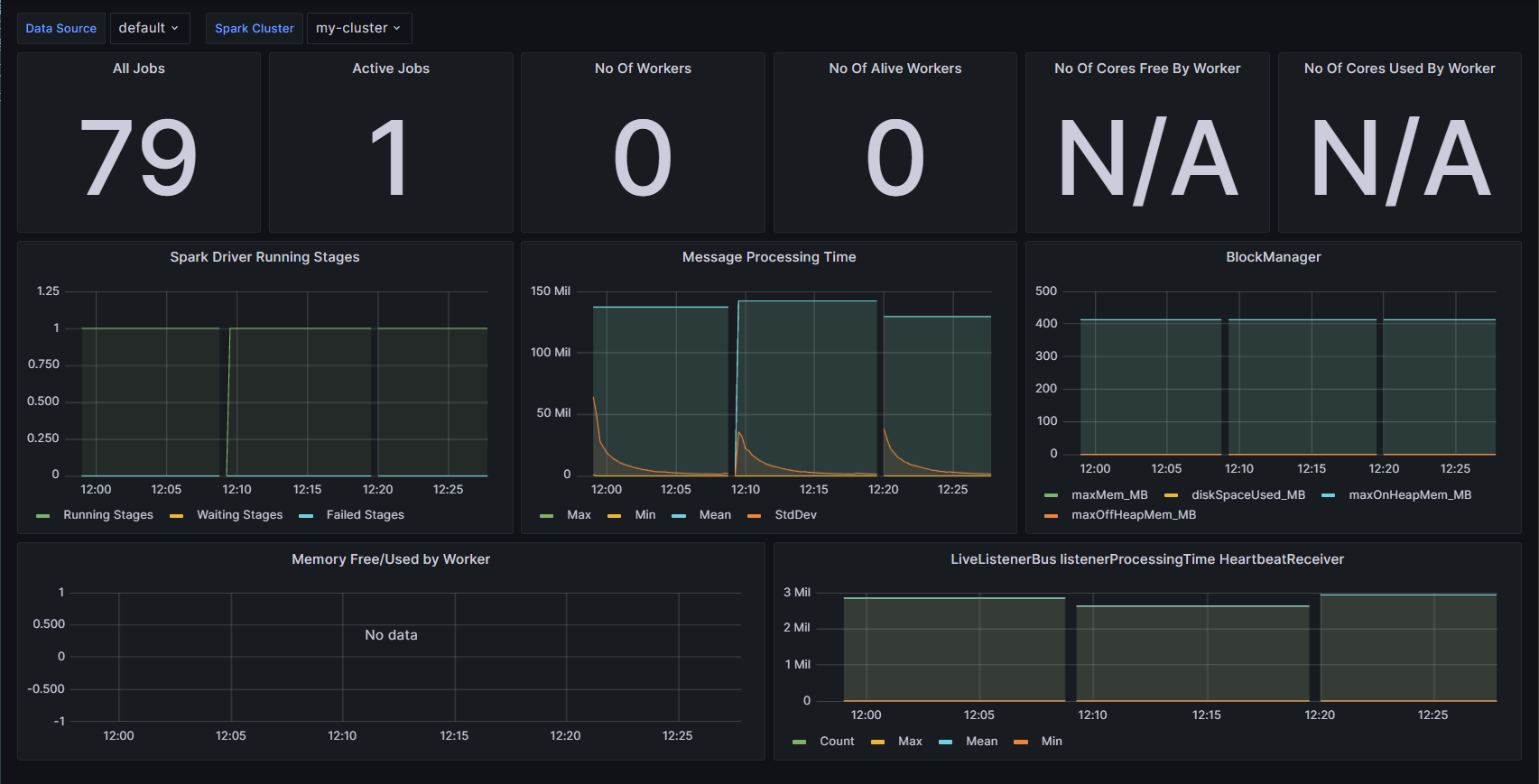Click the LiveListenerBus HeartbeatReceiver panel title

tap(1146, 559)
